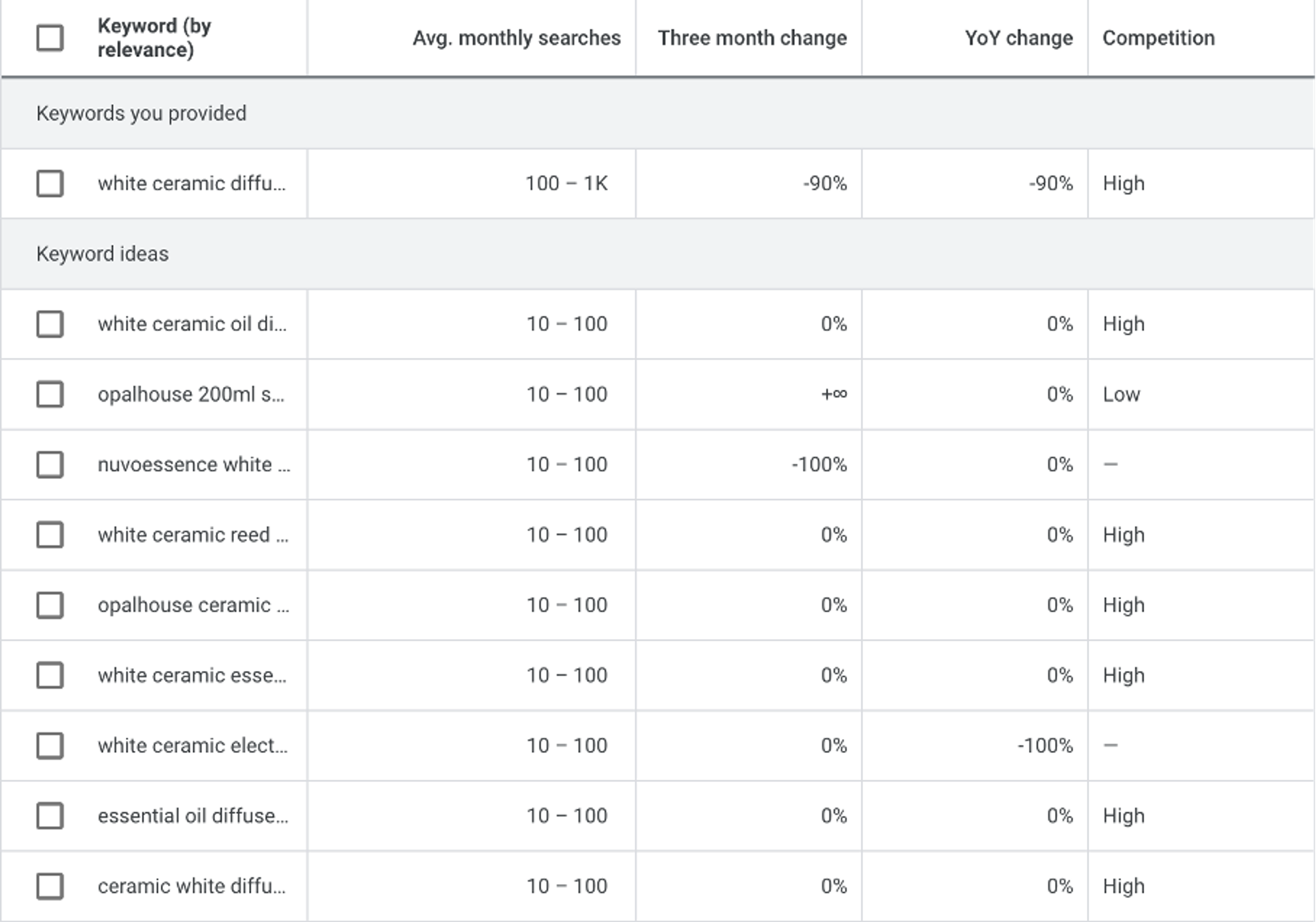This screenshot has height=922, width=1316.
Task: Sort by the Competition column header
Action: click(1158, 38)
